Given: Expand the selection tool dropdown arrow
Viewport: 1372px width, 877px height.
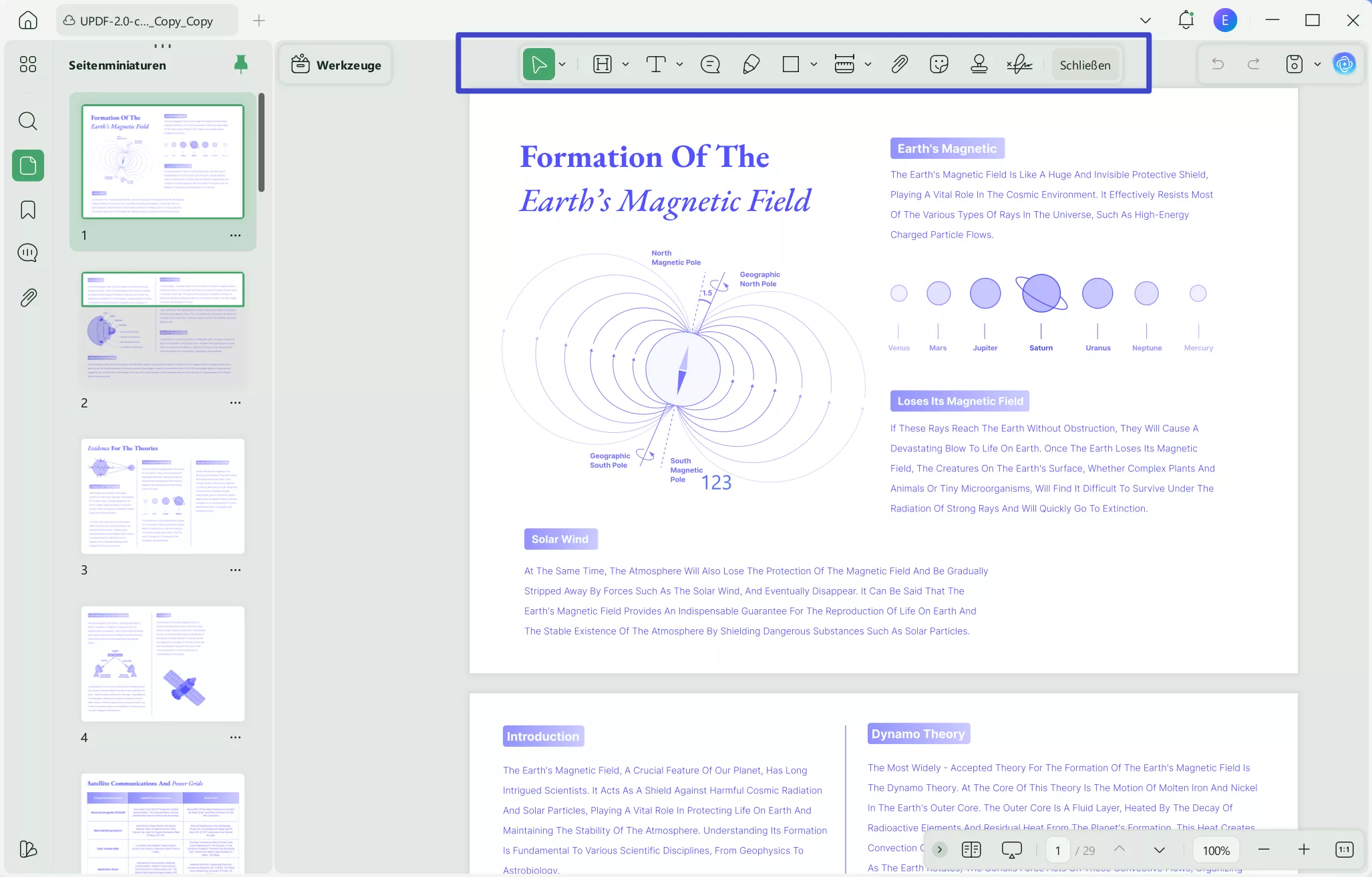Looking at the screenshot, I should coord(562,65).
